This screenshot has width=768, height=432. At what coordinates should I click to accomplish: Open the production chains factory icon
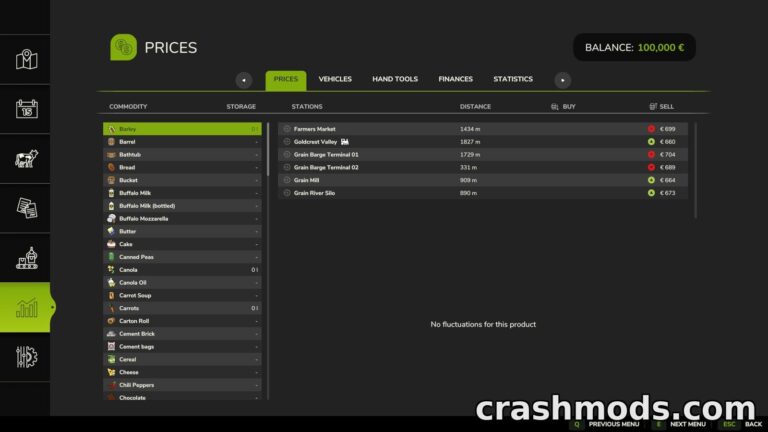tap(26, 258)
